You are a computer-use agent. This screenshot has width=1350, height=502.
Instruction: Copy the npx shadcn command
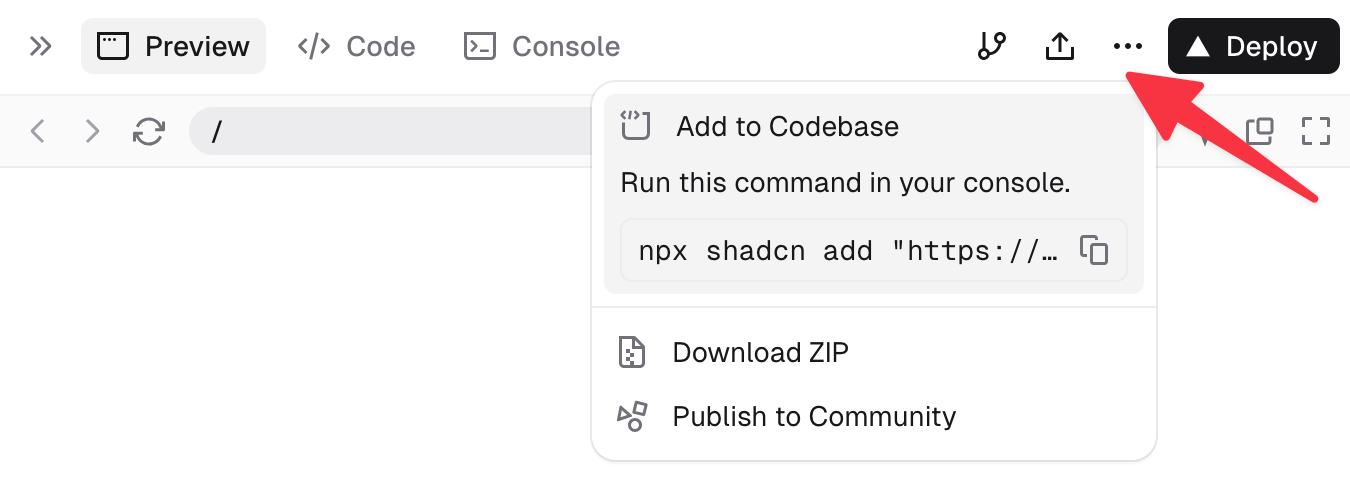point(1094,250)
